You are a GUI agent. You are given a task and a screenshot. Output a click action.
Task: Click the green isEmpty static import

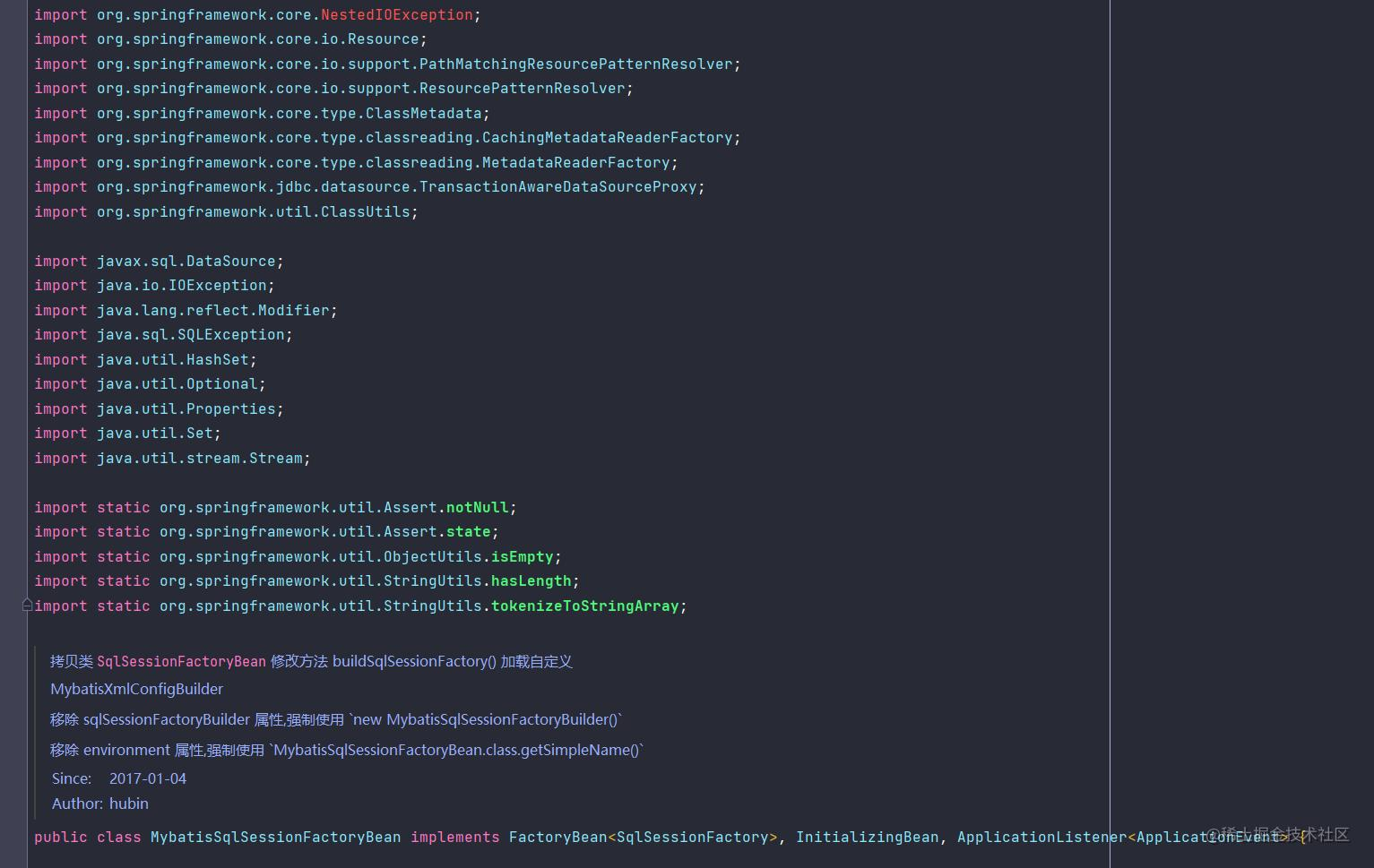523,557
